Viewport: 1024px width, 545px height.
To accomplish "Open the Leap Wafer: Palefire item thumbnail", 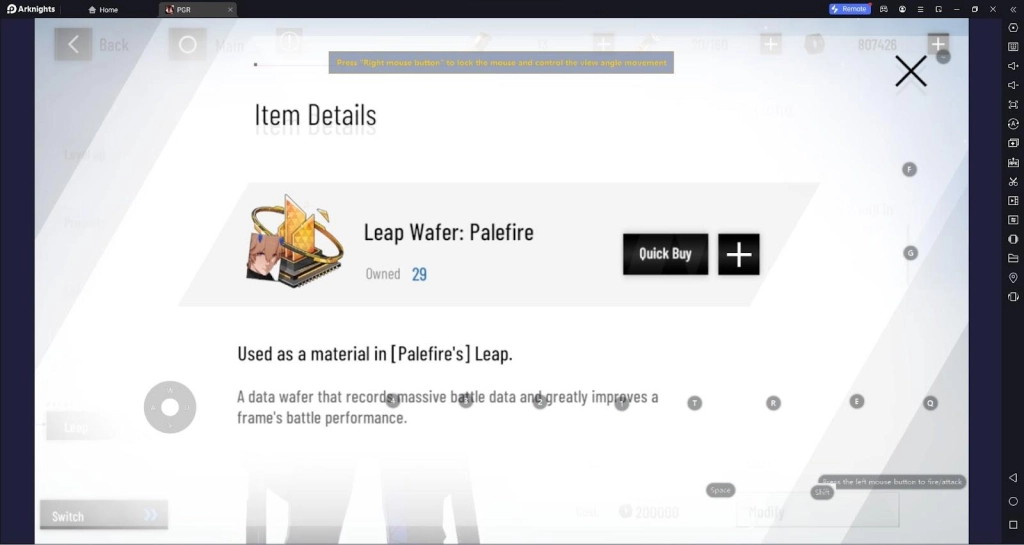I will [295, 241].
